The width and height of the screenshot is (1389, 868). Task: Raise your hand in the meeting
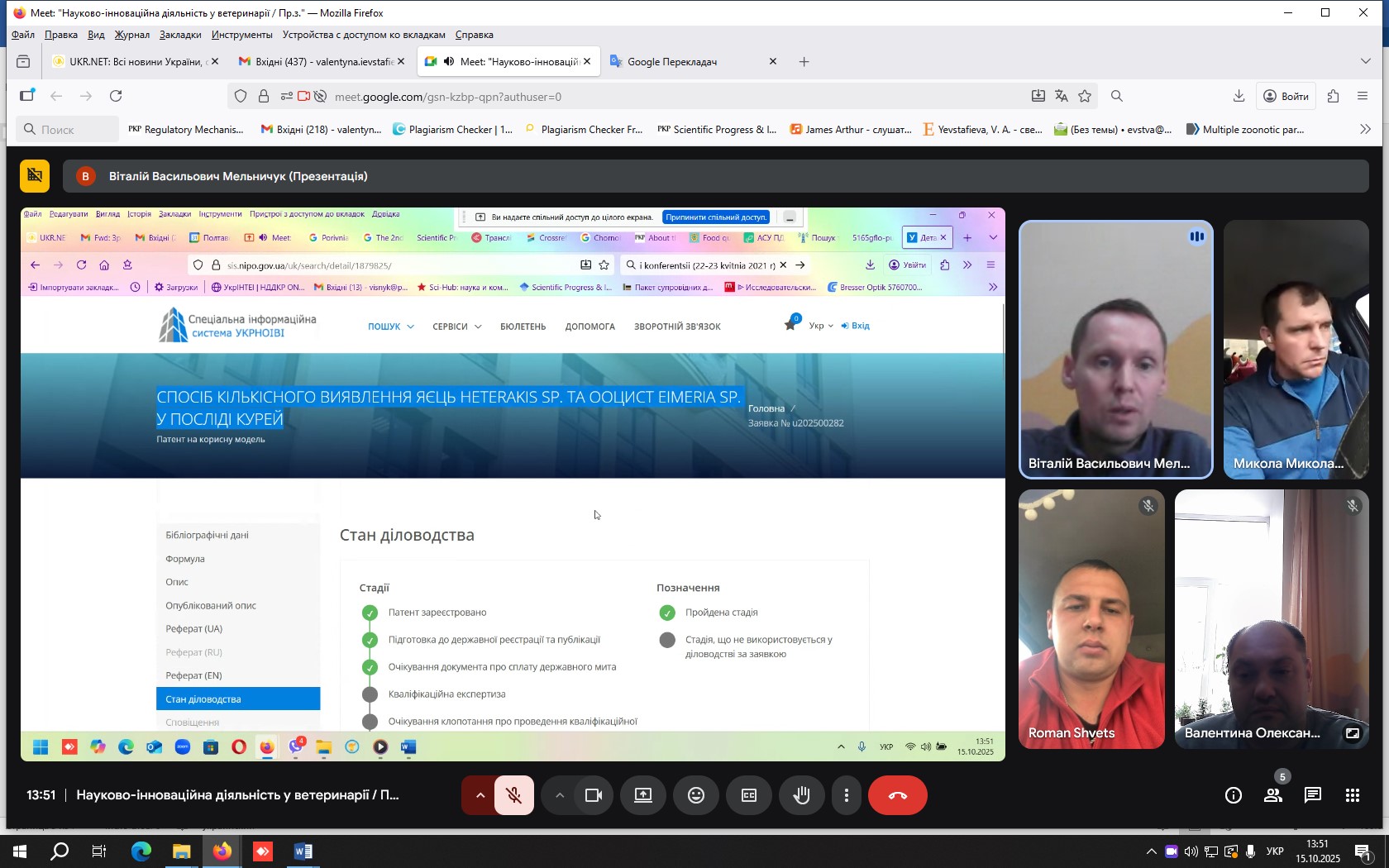801,795
